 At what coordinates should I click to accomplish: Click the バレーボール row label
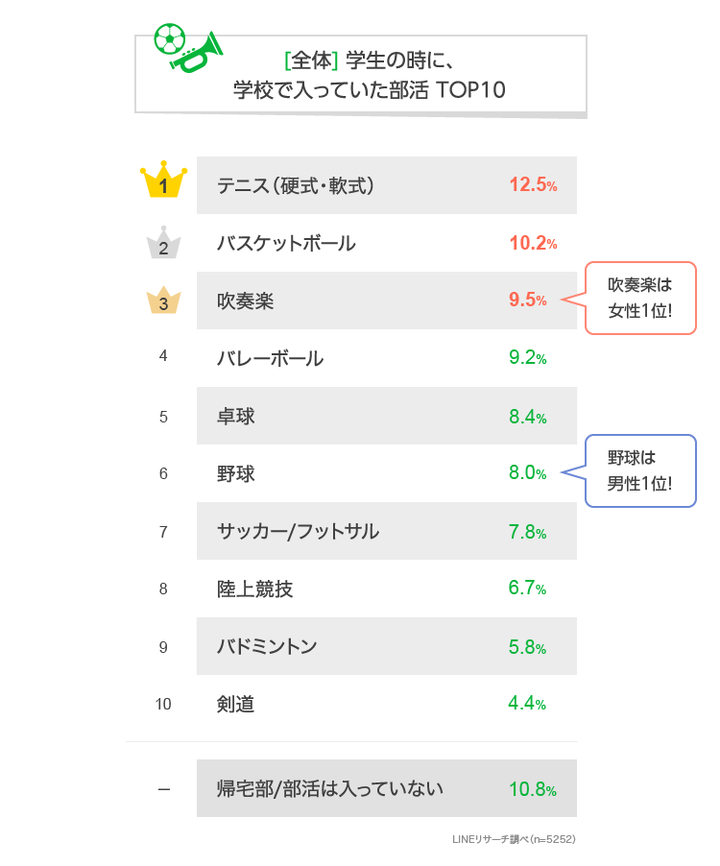[x=270, y=358]
